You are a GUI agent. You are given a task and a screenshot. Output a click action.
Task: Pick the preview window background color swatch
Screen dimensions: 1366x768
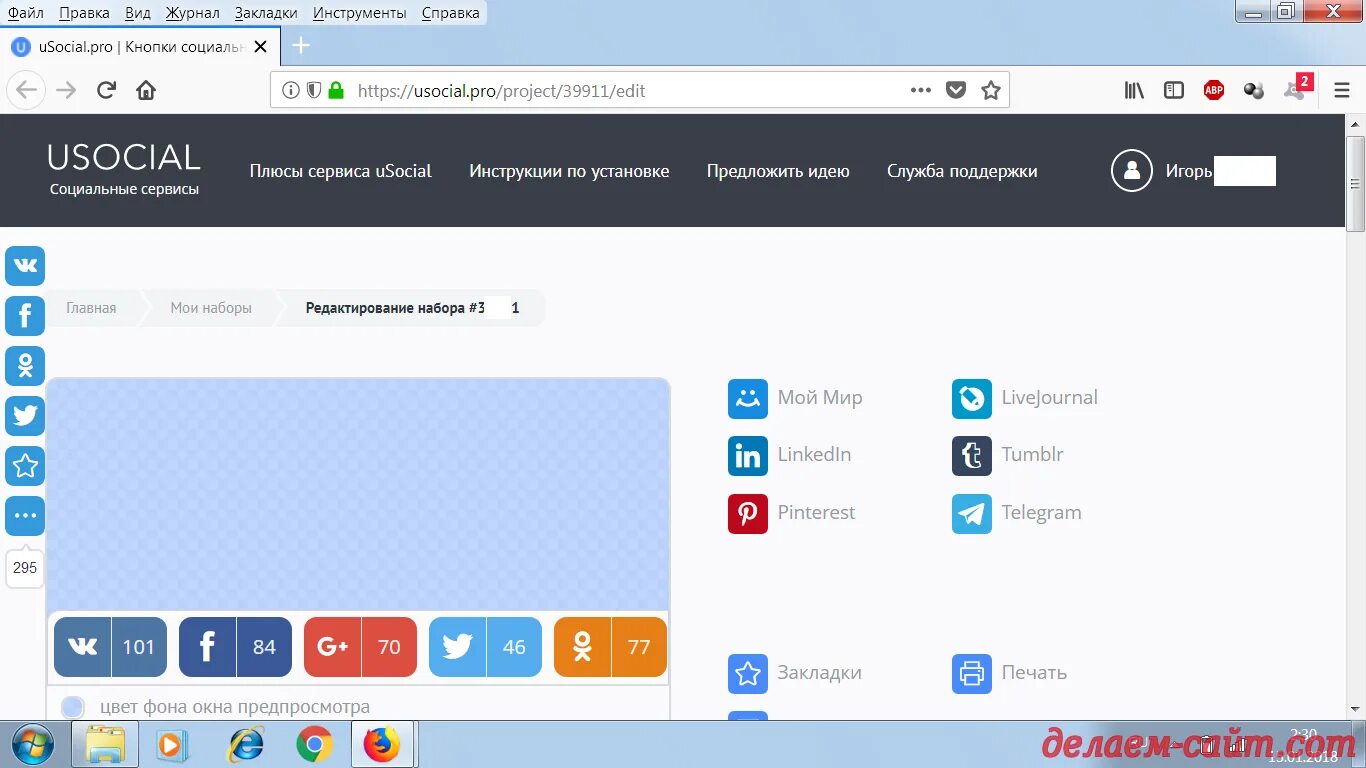click(72, 707)
